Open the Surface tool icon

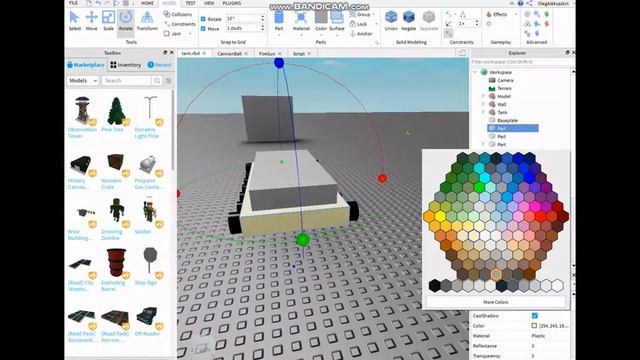337,18
